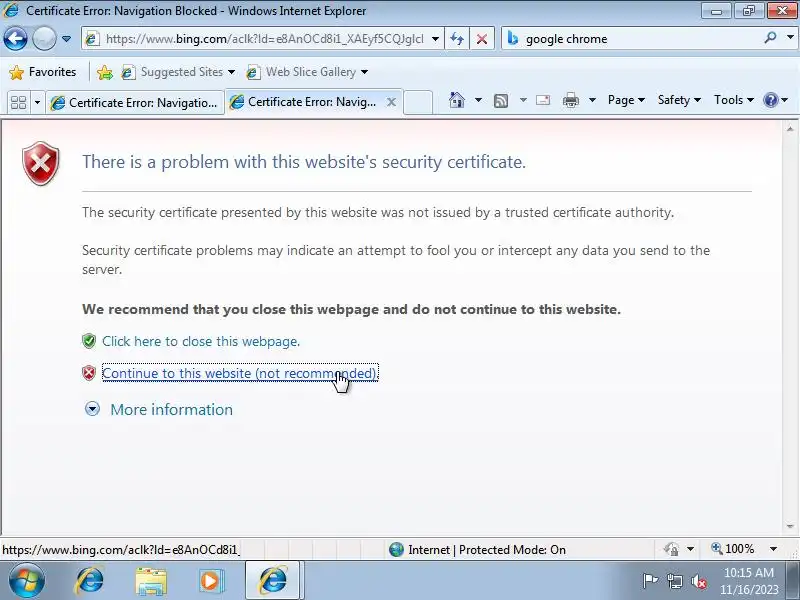Switch to the first Certificate Error tab
Screen dimensions: 800x600
(135, 103)
